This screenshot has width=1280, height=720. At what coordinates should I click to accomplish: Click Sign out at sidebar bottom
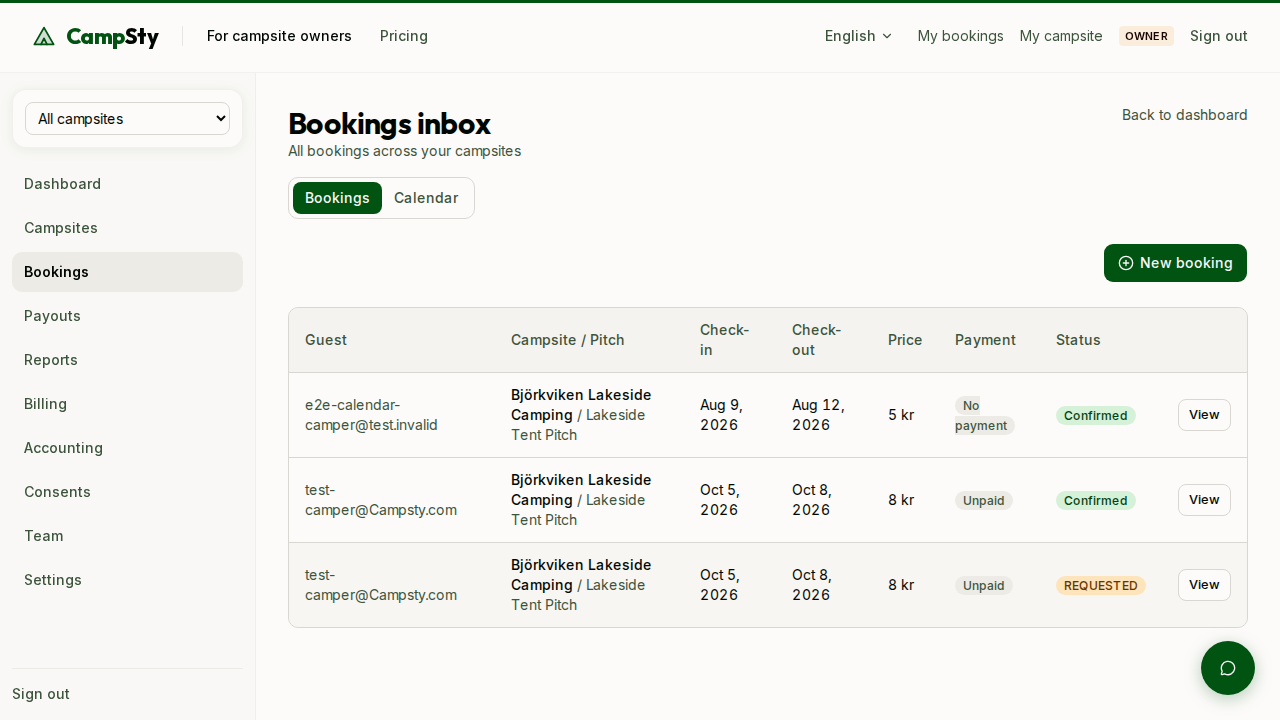click(x=41, y=694)
